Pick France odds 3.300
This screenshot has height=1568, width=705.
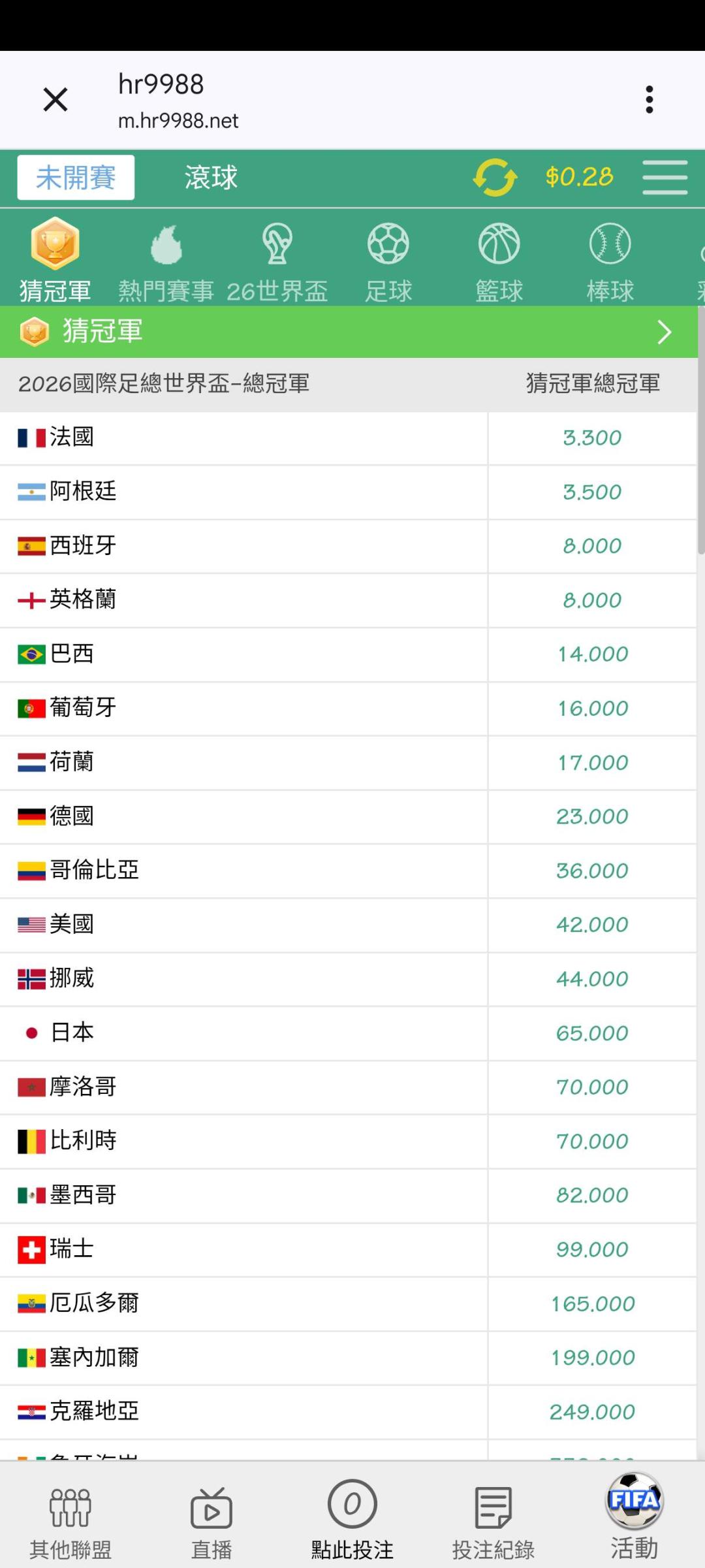(x=592, y=438)
